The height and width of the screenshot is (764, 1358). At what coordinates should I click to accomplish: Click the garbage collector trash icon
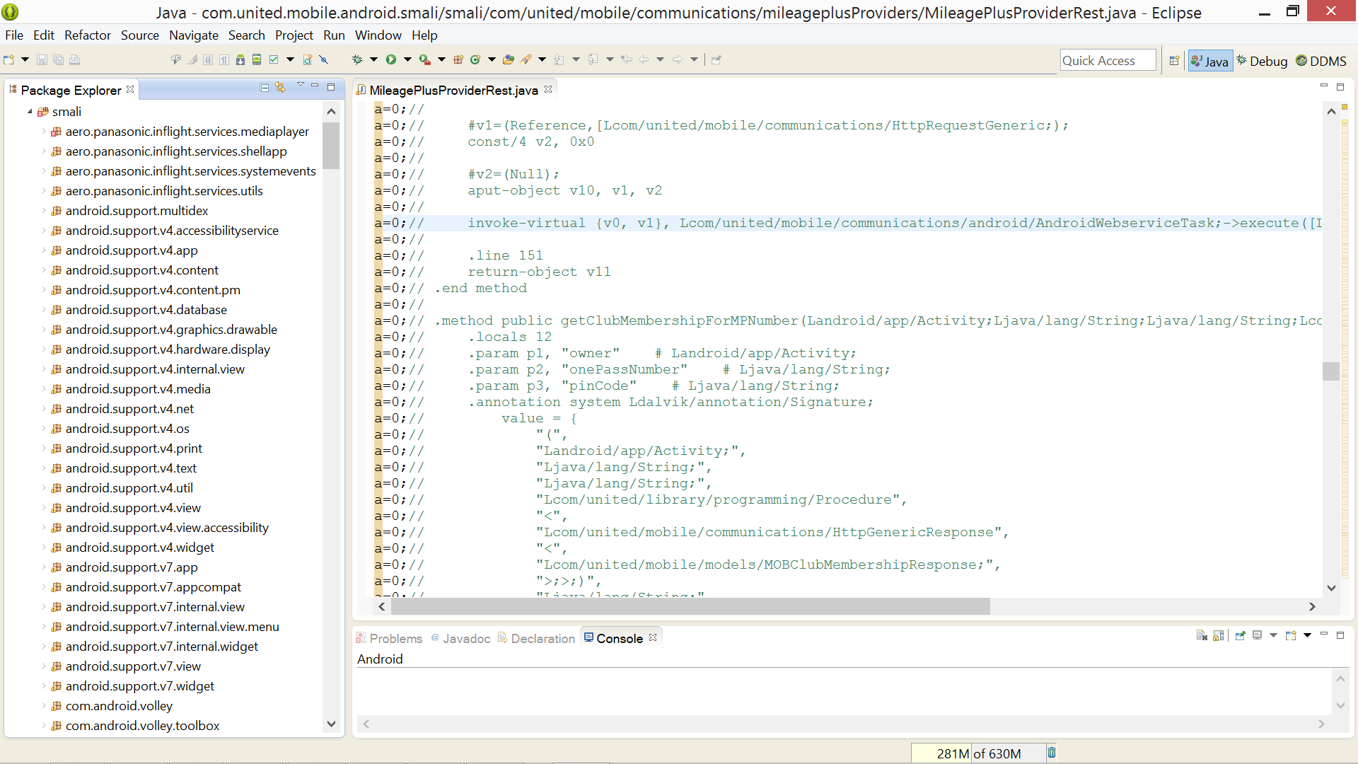[x=1051, y=753]
